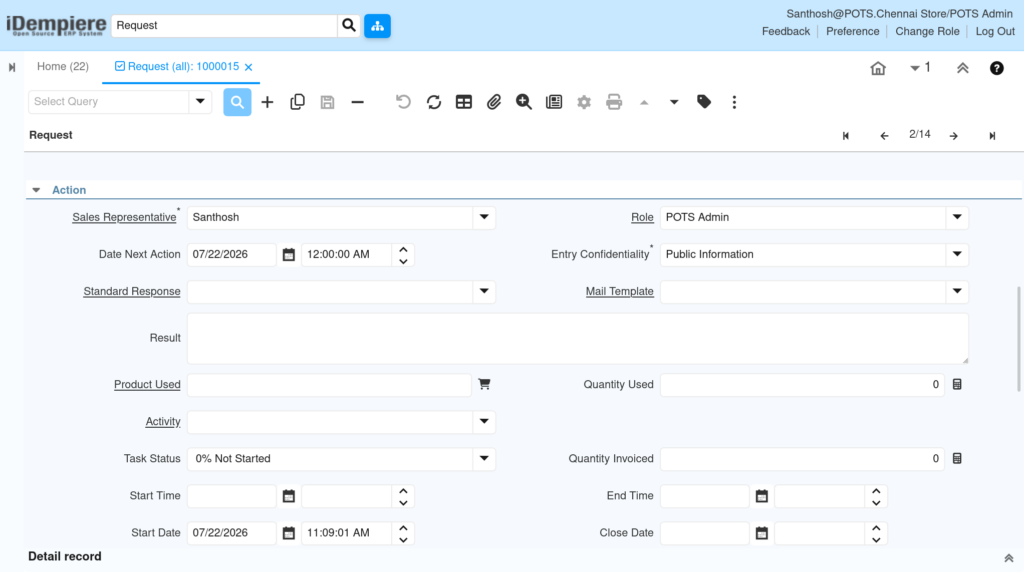Open Select Query dropdown
1024x572 pixels.
click(200, 102)
